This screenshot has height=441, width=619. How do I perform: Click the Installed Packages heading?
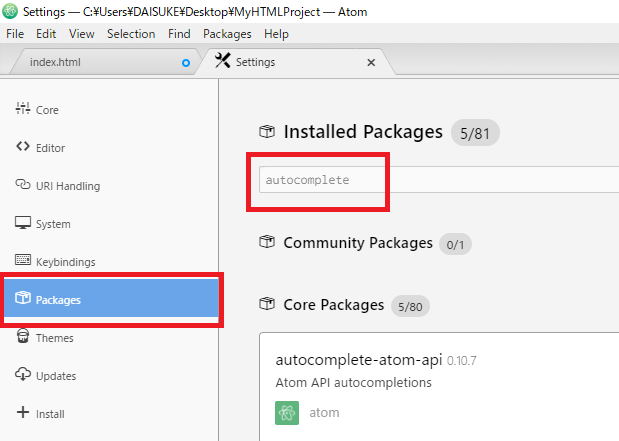click(363, 131)
